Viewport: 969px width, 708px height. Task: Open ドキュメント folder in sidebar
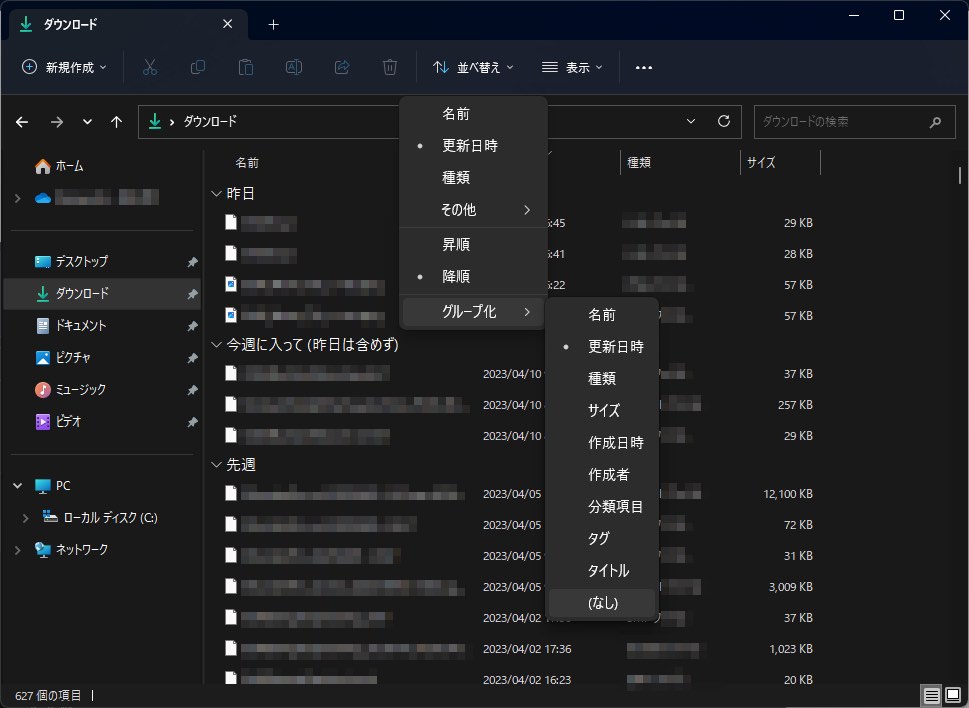coord(80,326)
